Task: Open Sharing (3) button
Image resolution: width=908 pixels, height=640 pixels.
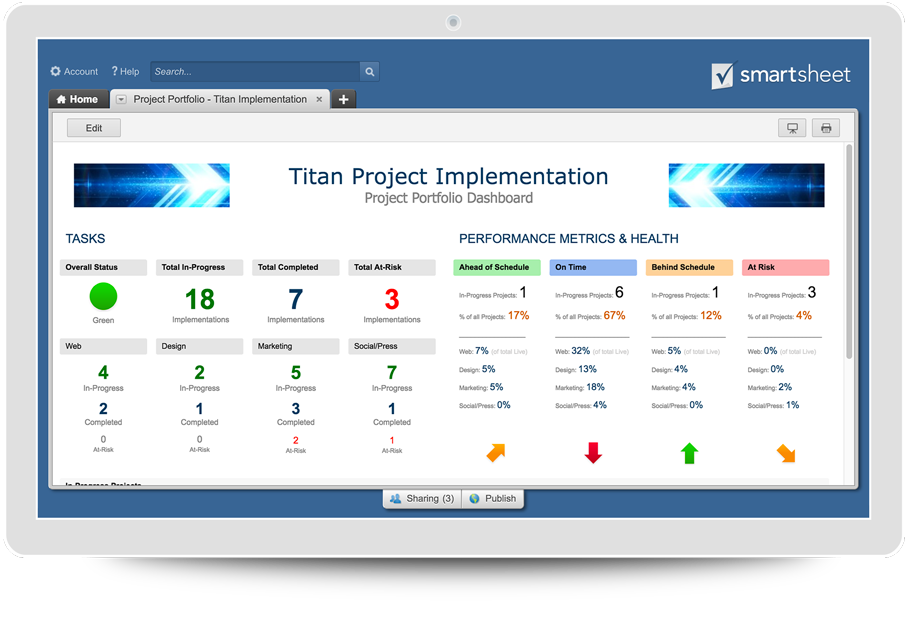Action: coord(422,498)
